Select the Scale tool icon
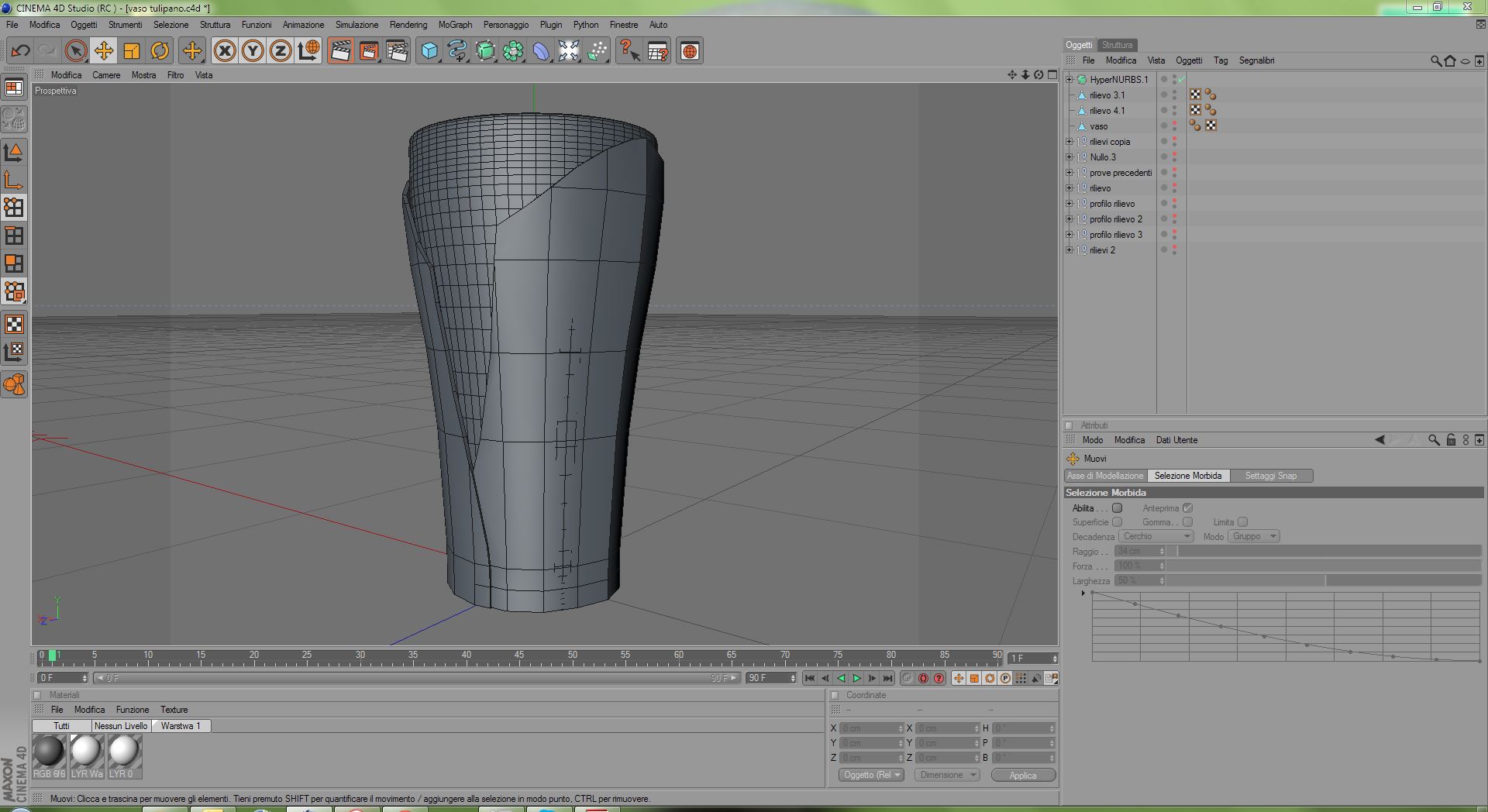The width and height of the screenshot is (1488, 812). tap(132, 51)
